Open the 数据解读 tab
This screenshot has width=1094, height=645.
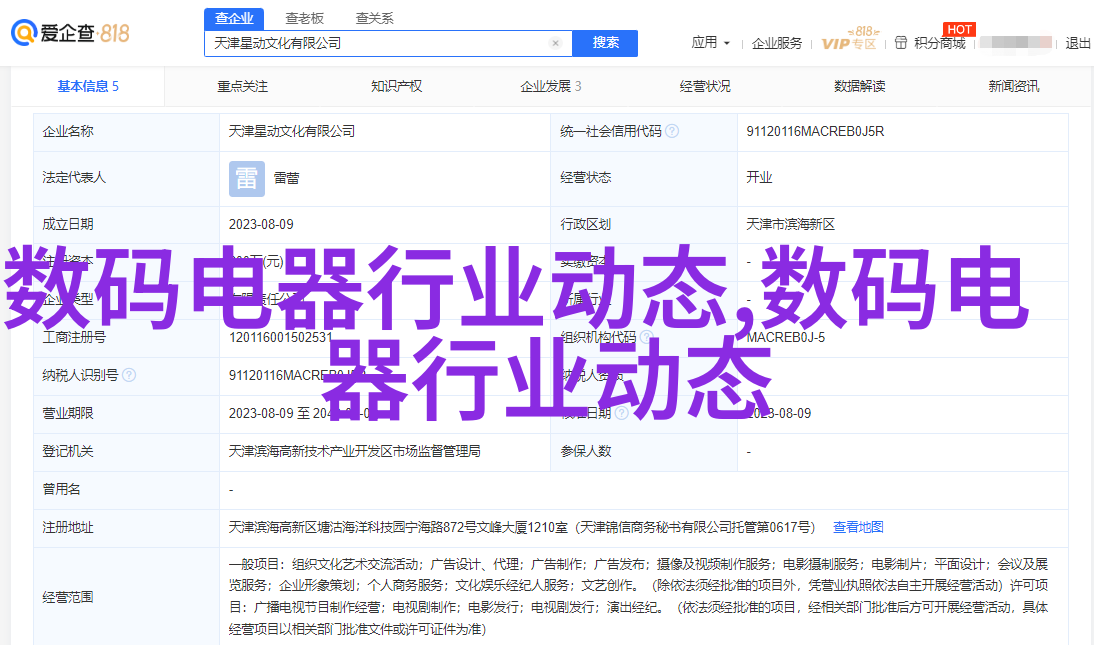860,86
